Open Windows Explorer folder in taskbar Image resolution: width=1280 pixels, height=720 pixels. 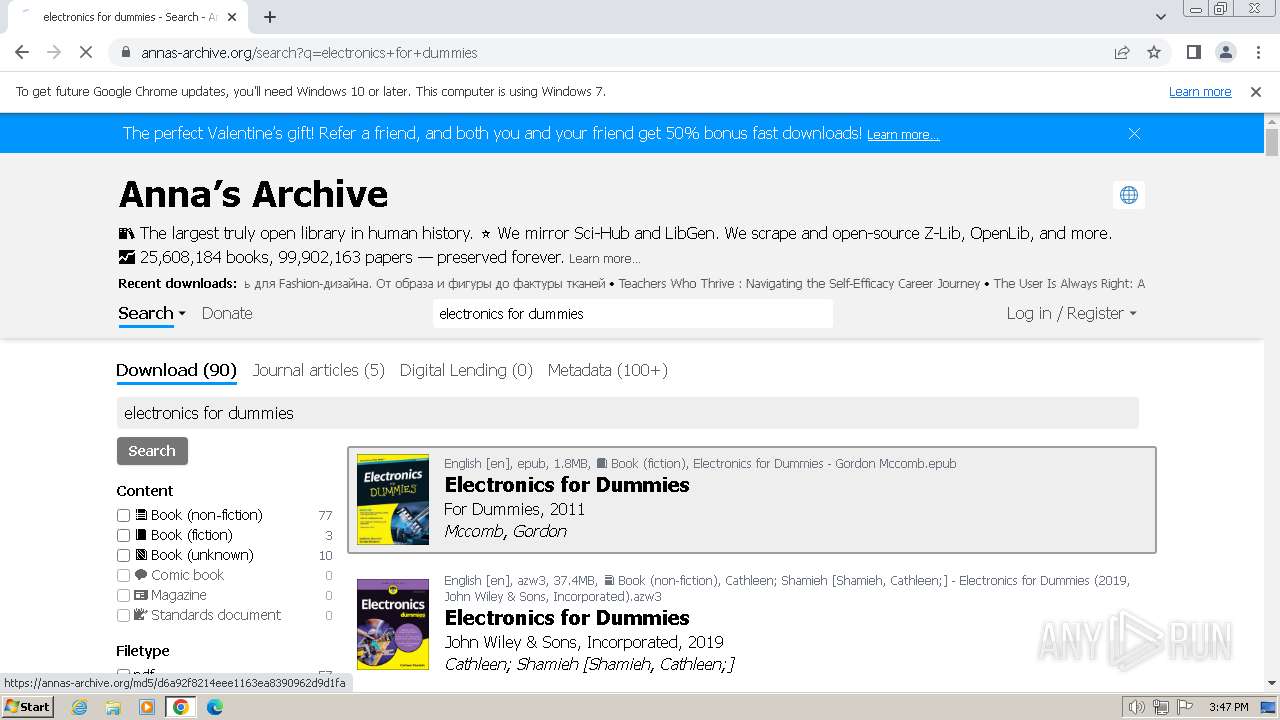(113, 707)
